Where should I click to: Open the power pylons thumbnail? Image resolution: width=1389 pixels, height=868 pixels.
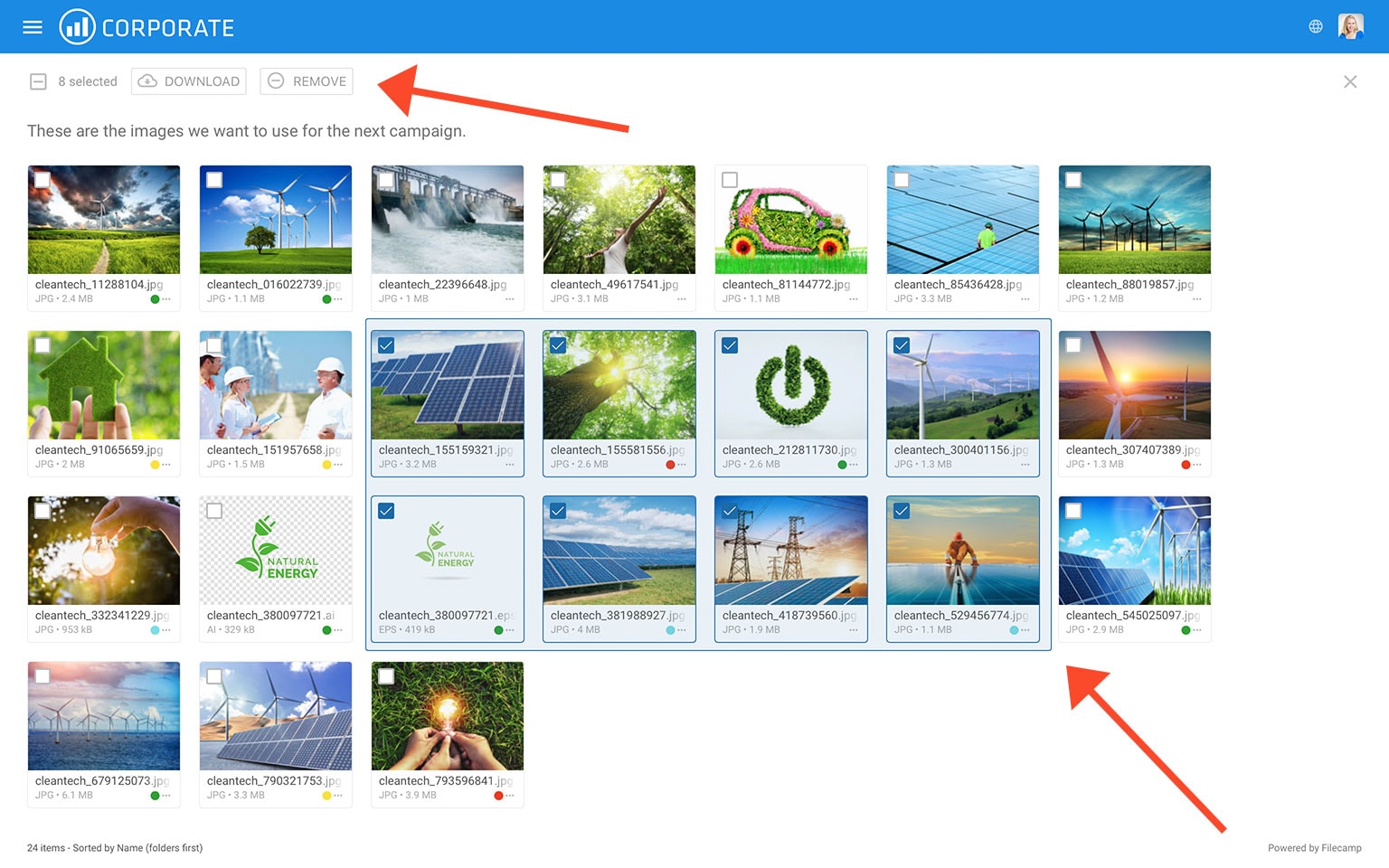[x=791, y=551]
